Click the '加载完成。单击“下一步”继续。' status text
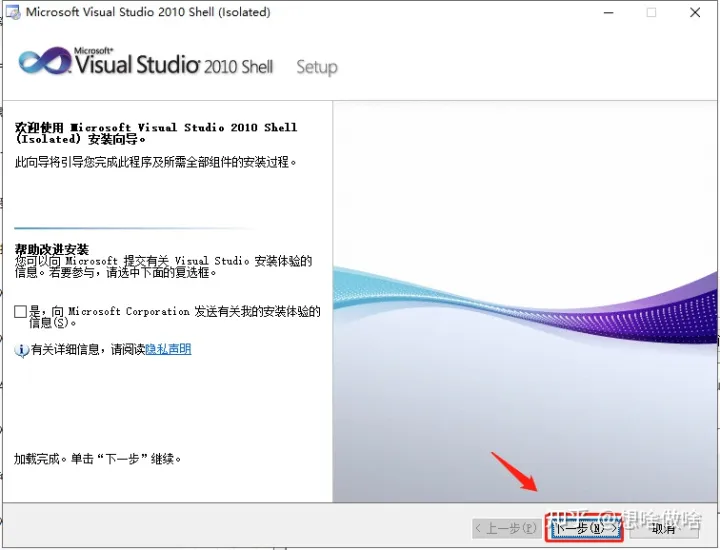 point(98,459)
